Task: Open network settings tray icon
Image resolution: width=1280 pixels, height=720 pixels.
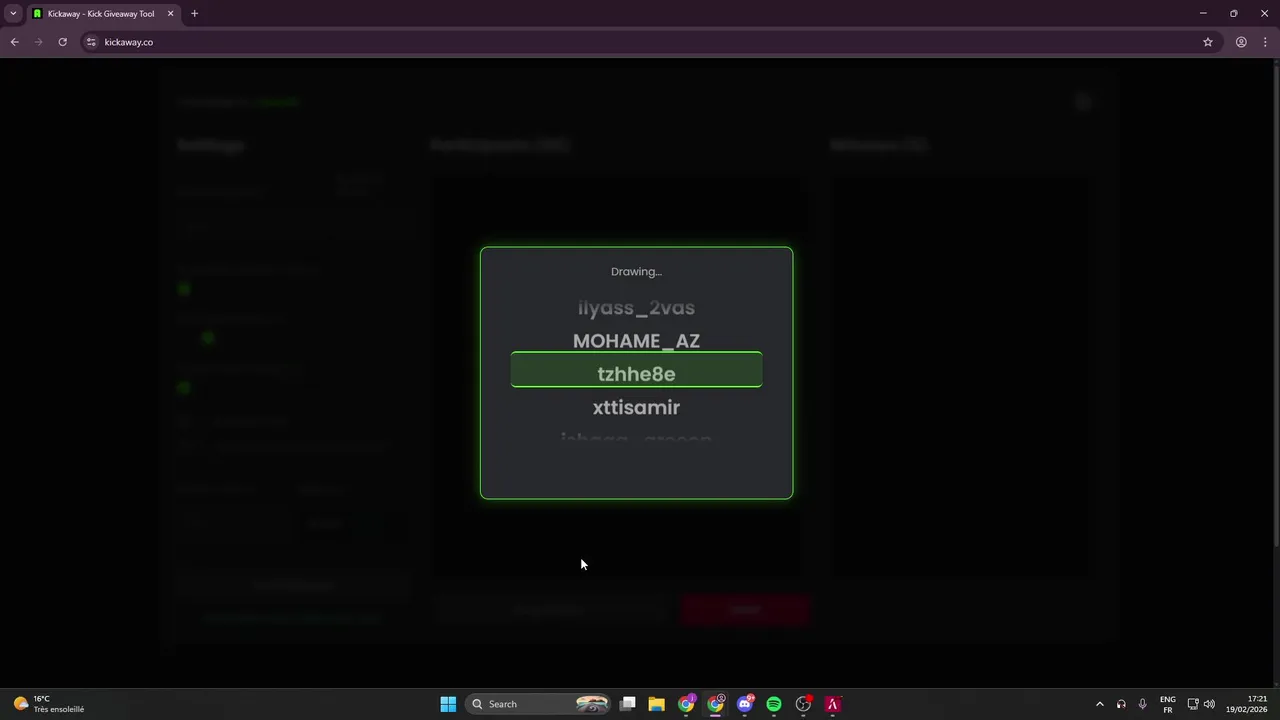Action: (1193, 704)
